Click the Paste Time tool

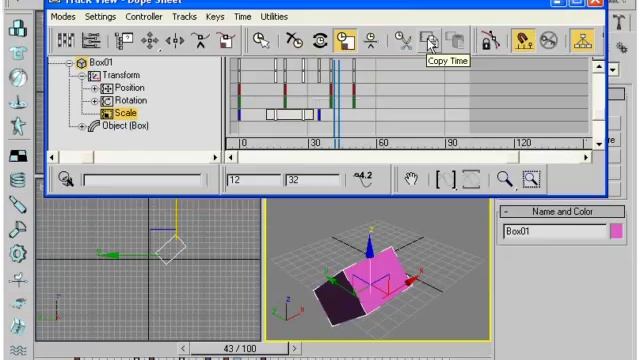point(454,40)
